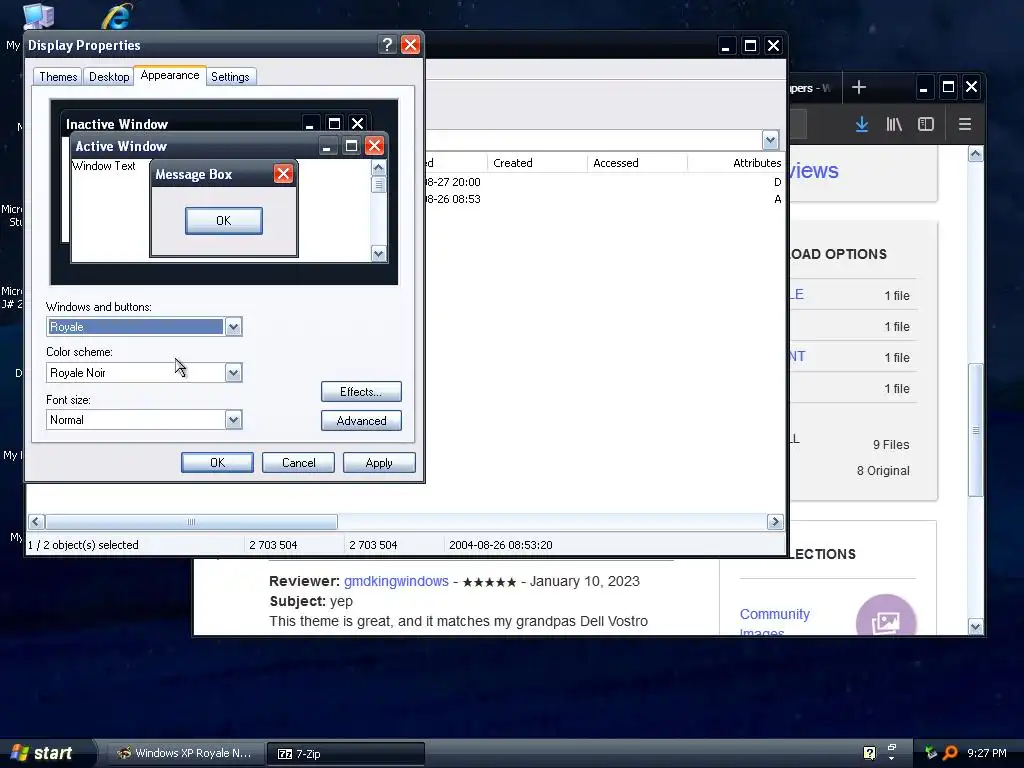
Task: Go to the Settings tab
Action: 230,76
